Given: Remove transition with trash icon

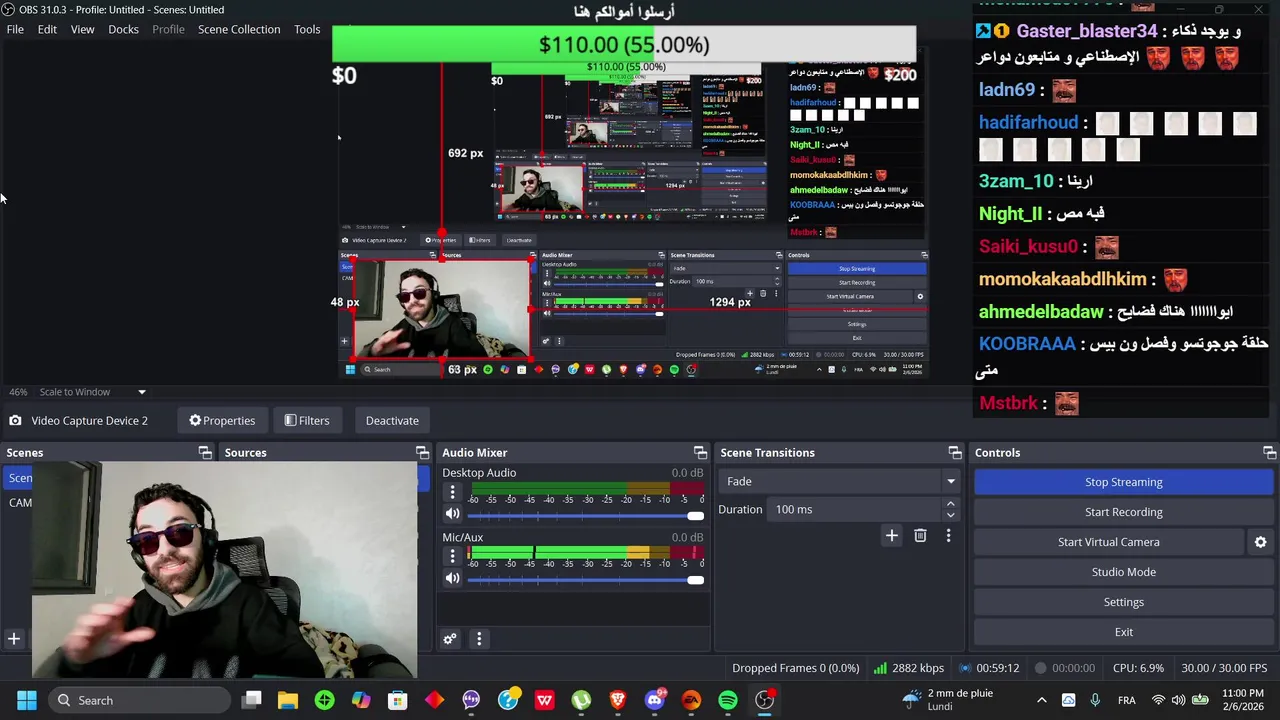Looking at the screenshot, I should click(x=920, y=536).
